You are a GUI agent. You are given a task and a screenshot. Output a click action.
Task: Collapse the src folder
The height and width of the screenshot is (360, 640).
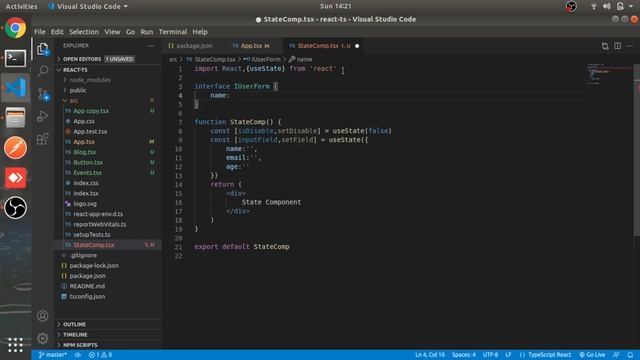coord(108,100)
